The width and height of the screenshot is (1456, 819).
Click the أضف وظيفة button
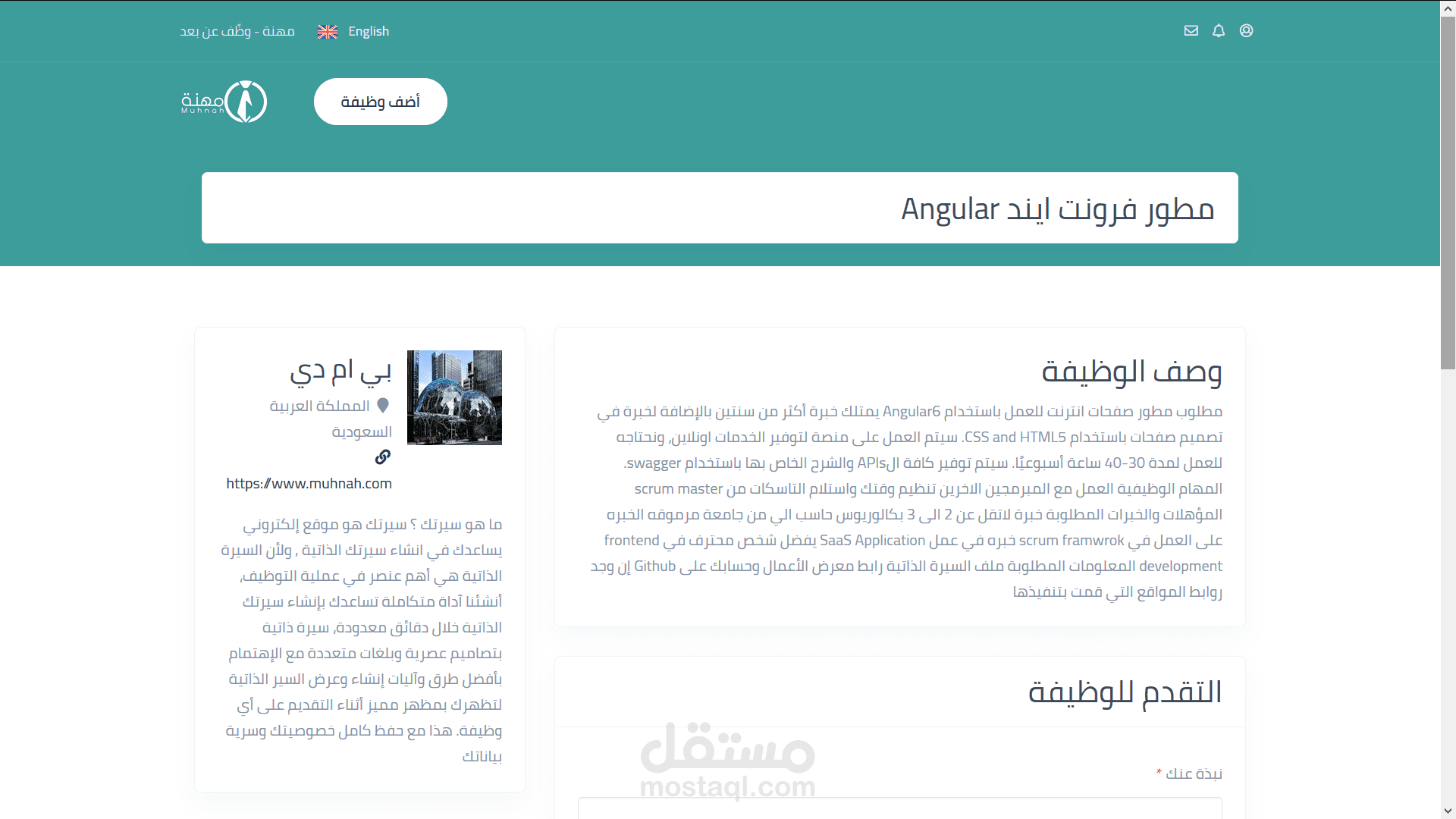[x=380, y=102]
